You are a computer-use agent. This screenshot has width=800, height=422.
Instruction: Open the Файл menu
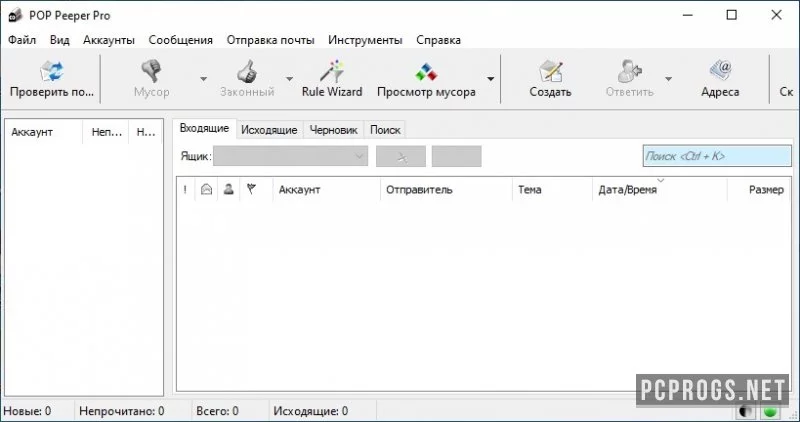pyautogui.click(x=22, y=40)
